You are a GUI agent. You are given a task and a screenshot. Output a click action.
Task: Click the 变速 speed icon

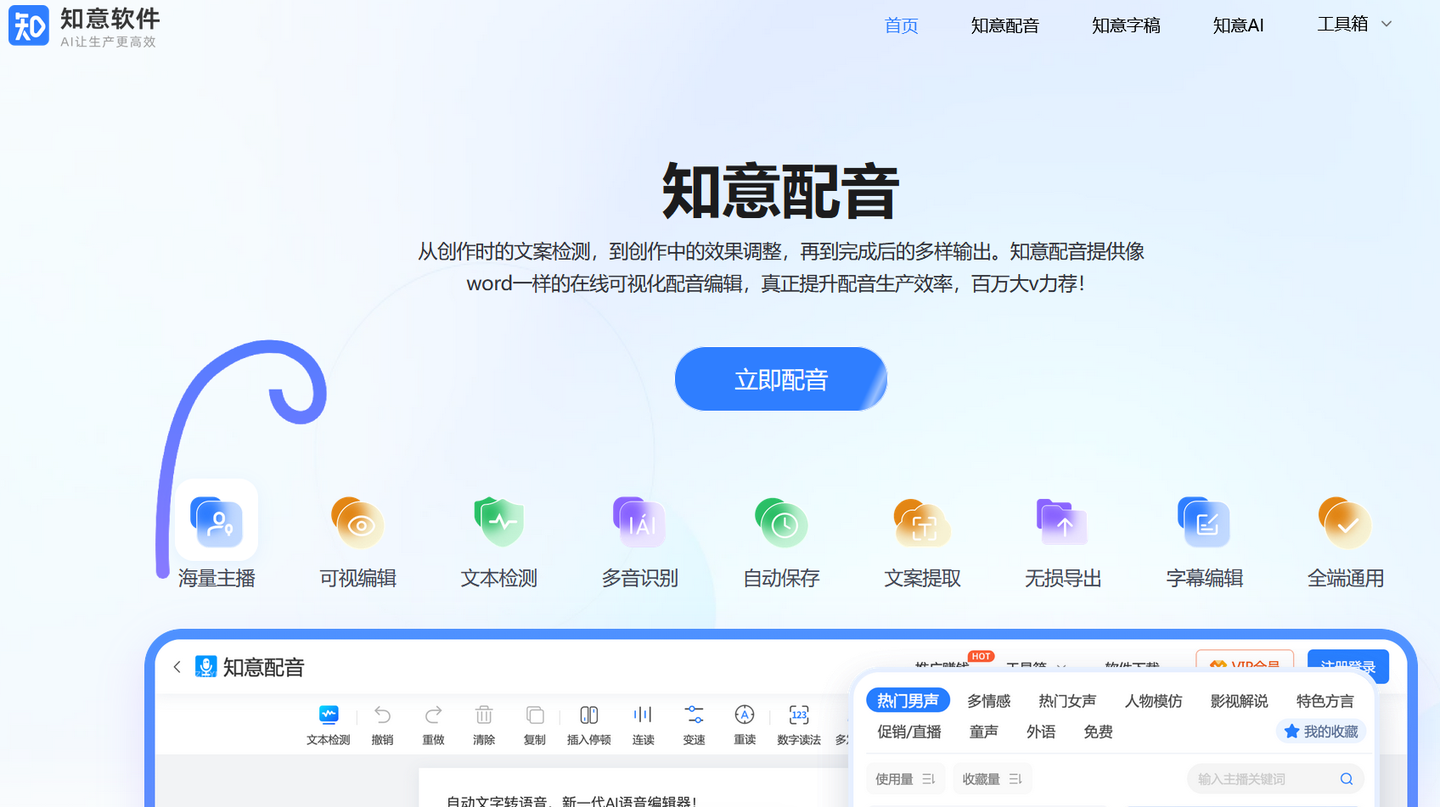(x=694, y=714)
